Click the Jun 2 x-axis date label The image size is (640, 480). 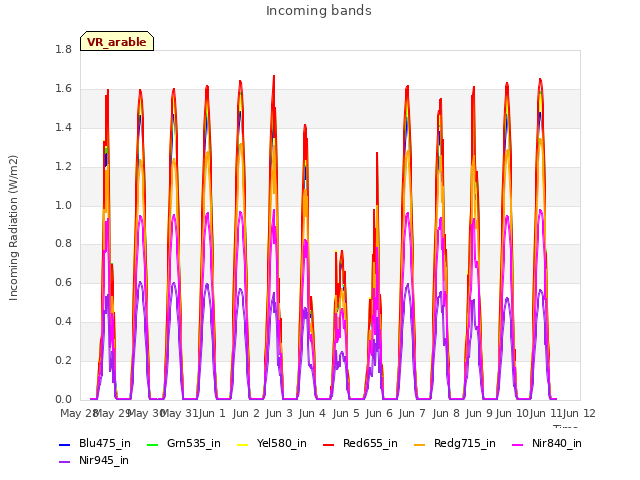coord(246,413)
